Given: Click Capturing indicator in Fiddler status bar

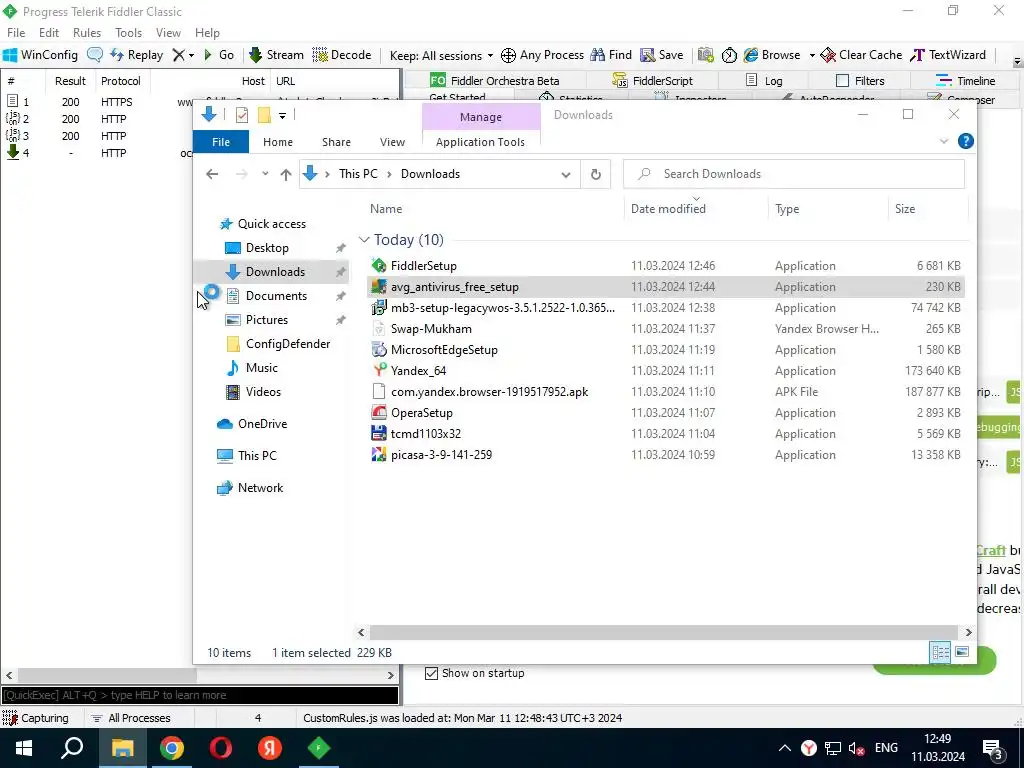Looking at the screenshot, I should [36, 718].
